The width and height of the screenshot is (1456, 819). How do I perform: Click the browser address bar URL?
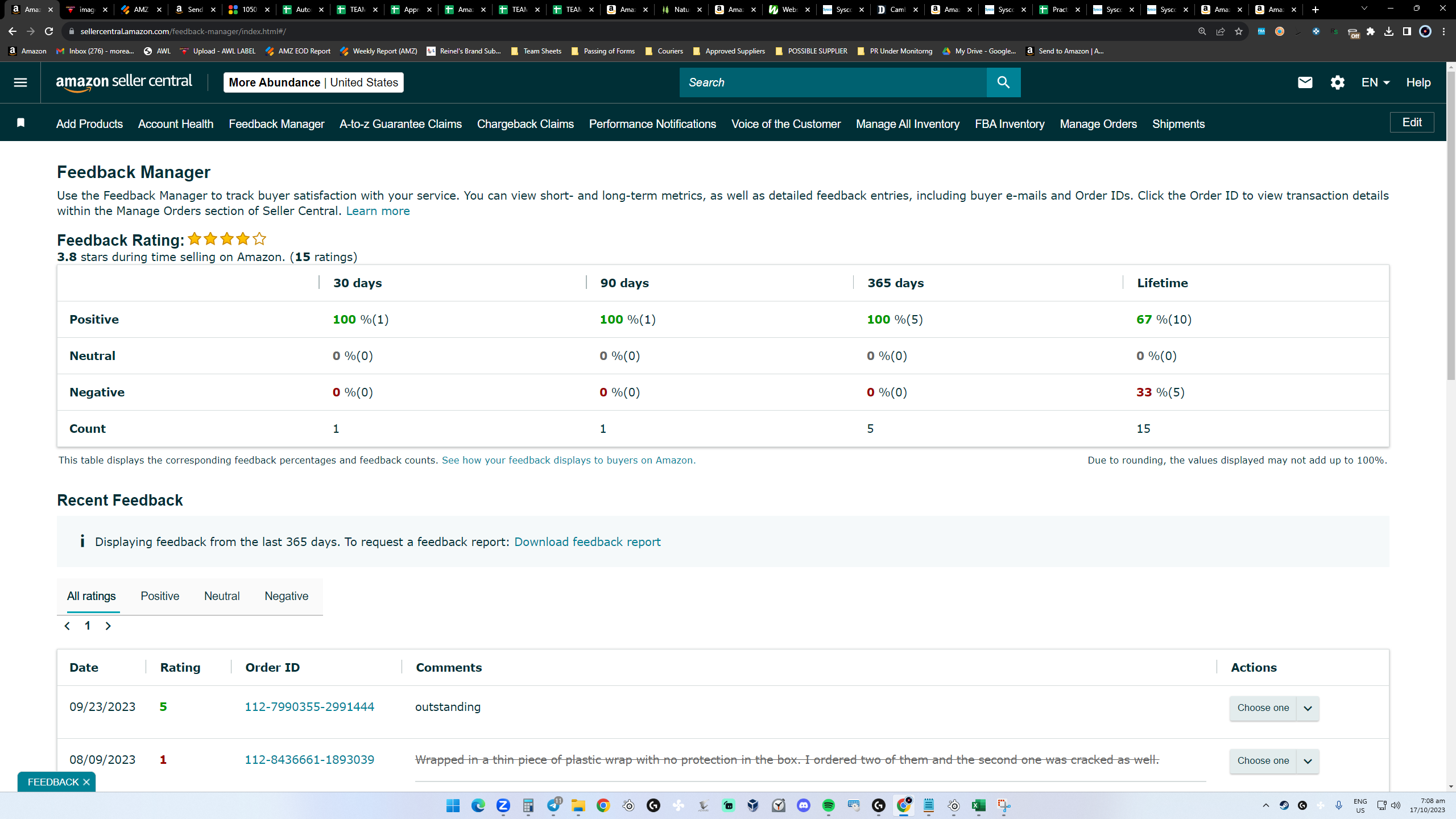183,31
